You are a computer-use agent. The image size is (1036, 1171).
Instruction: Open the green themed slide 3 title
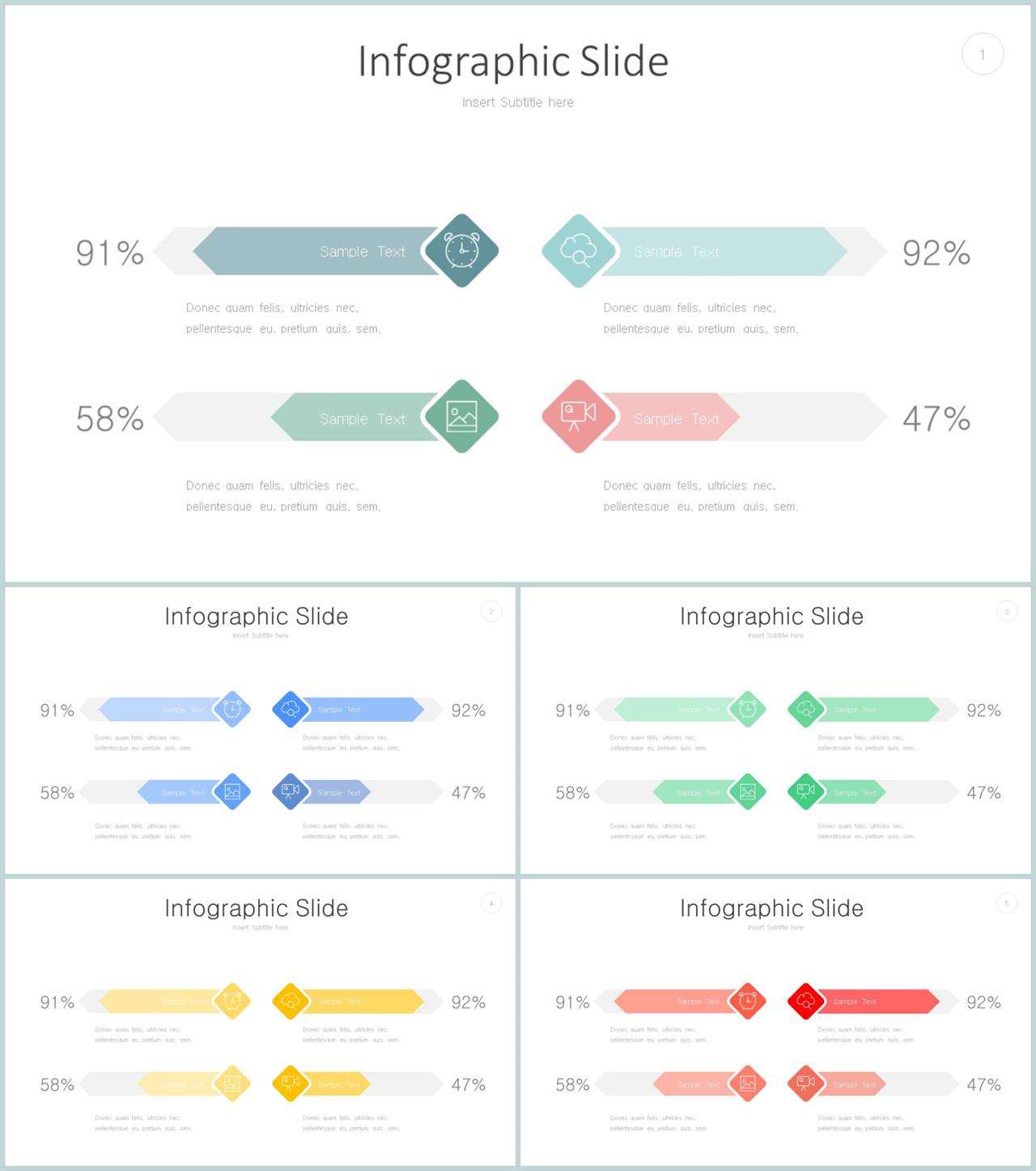[x=772, y=617]
